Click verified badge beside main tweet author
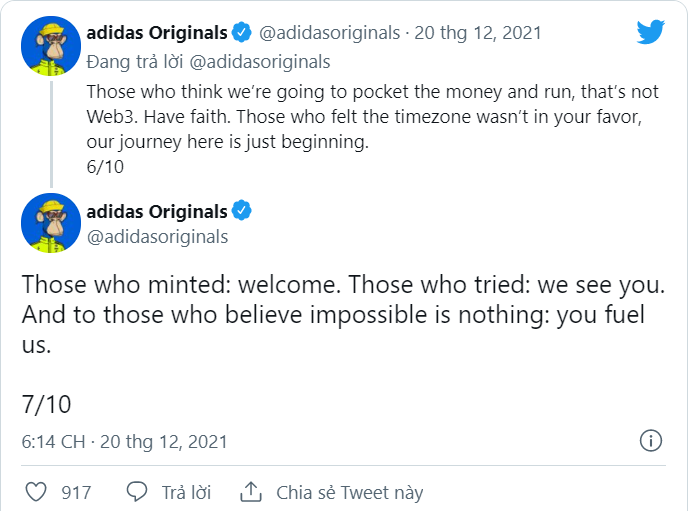This screenshot has width=688, height=511. click(241, 211)
